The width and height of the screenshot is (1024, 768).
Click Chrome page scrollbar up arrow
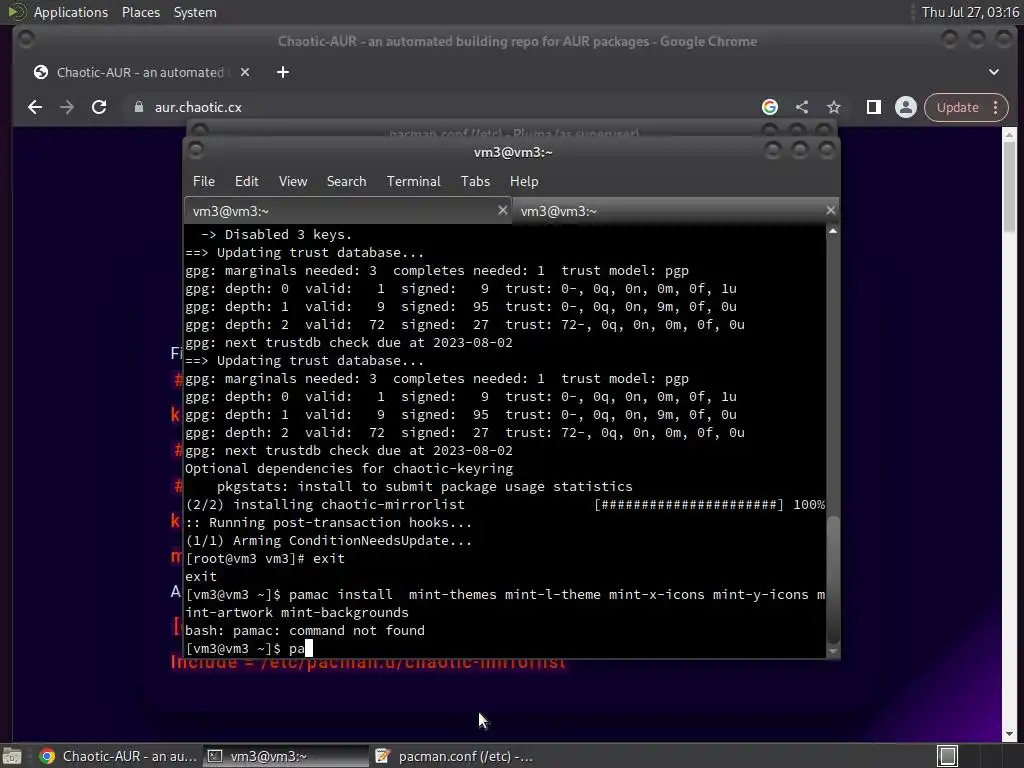coord(1010,135)
